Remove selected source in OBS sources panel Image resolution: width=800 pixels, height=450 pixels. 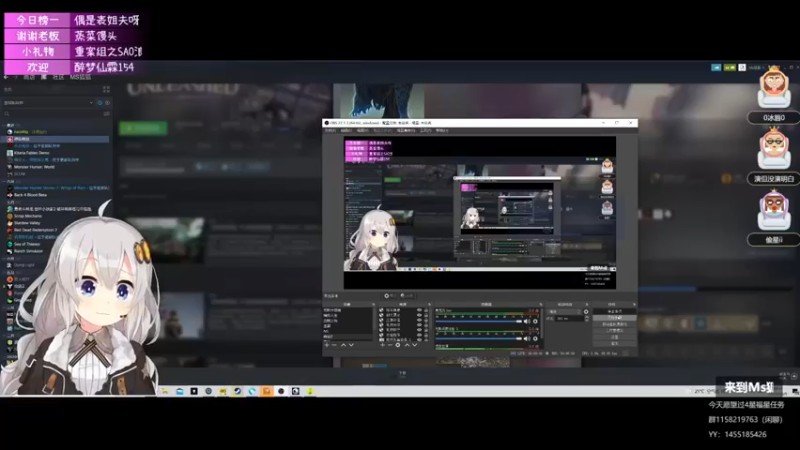[x=390, y=345]
